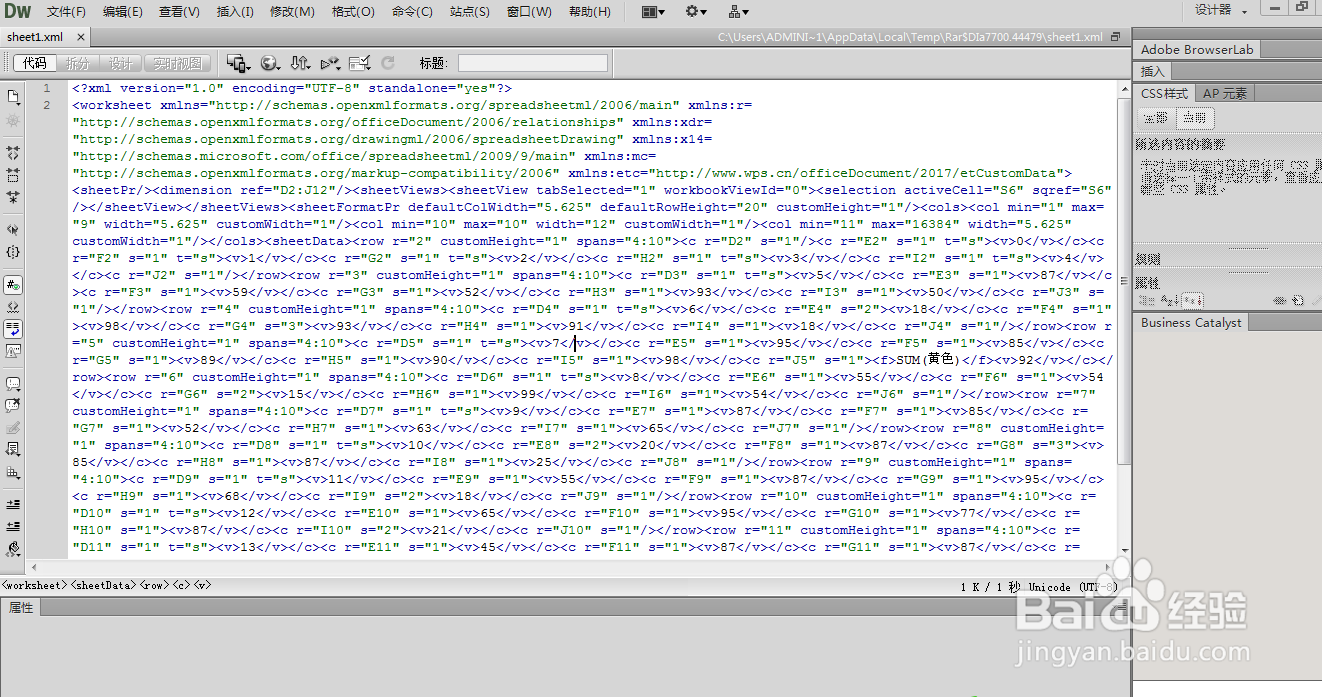
Task: Click the Collapse Full Tag icon
Action: [13, 153]
